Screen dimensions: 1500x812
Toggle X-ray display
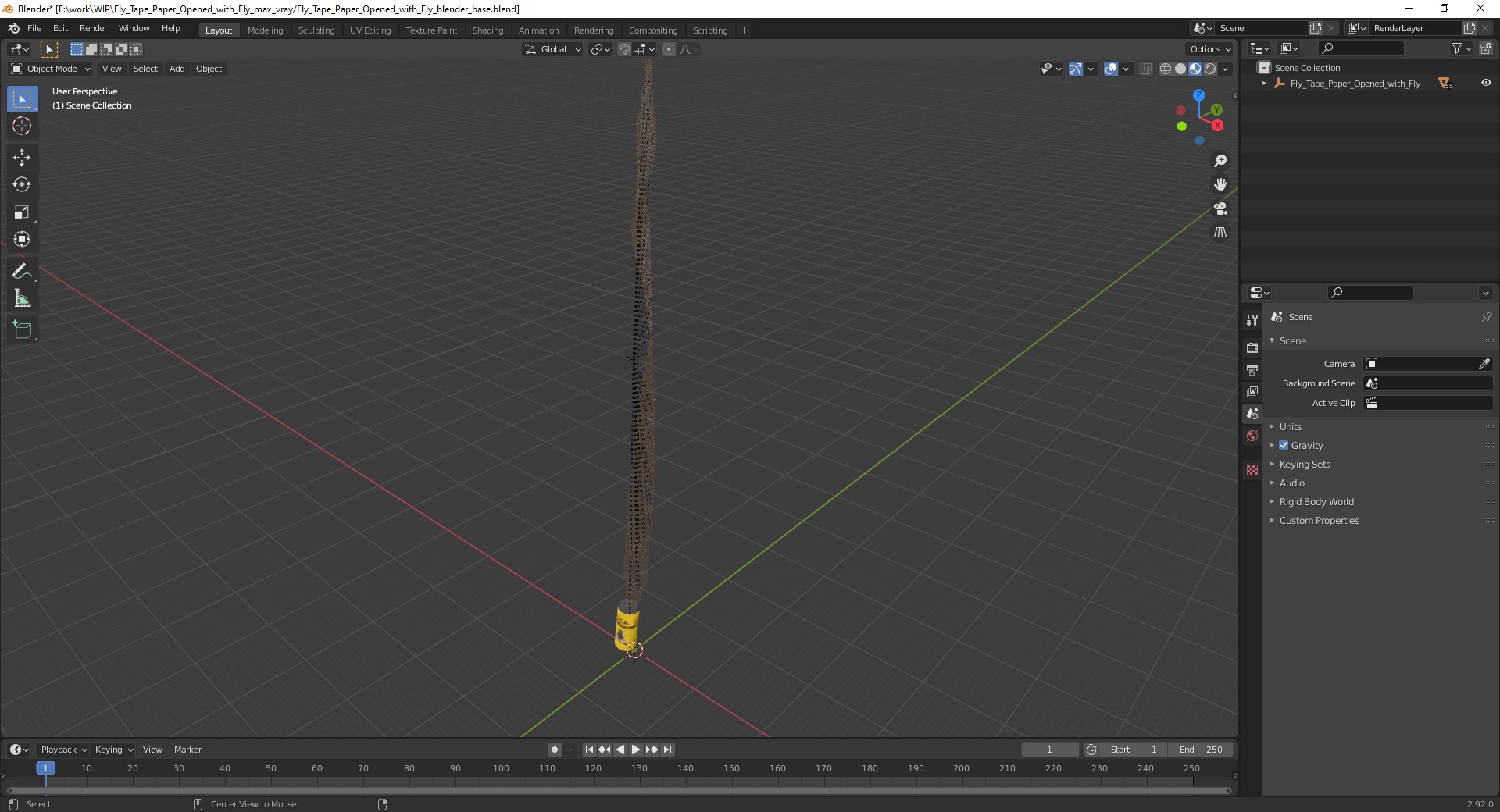[1146, 69]
